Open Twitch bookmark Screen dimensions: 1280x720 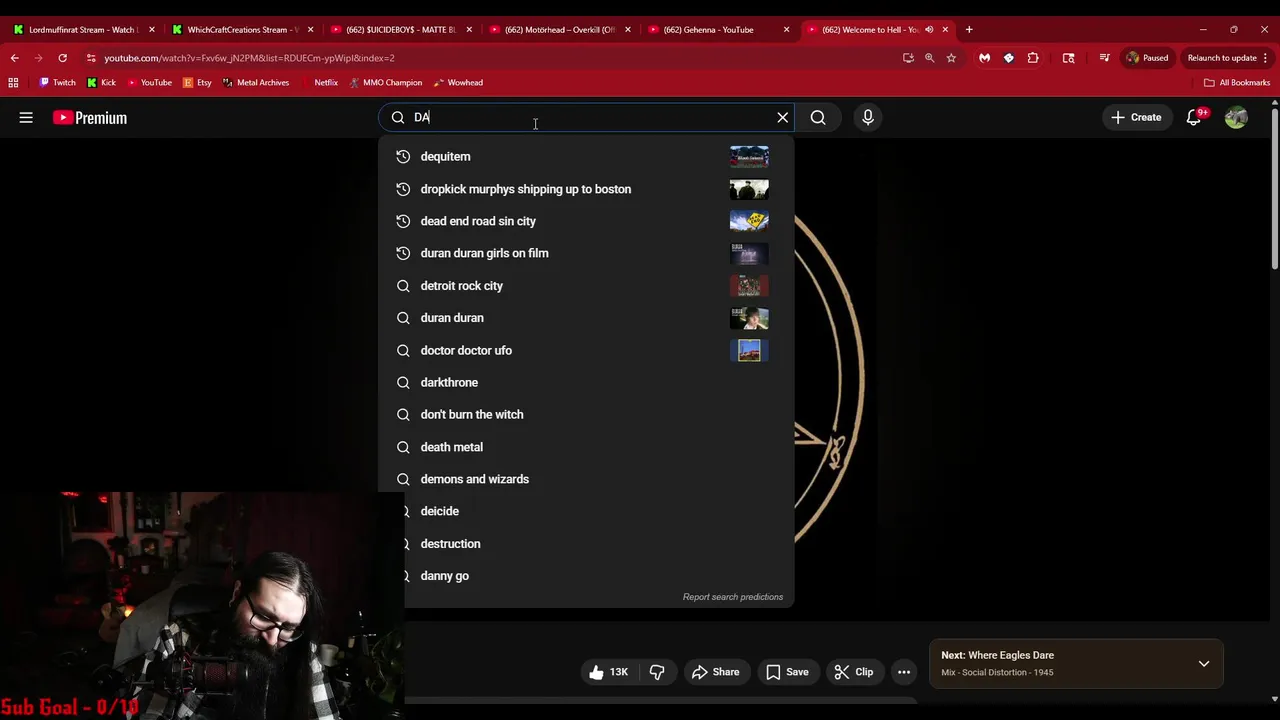click(57, 83)
